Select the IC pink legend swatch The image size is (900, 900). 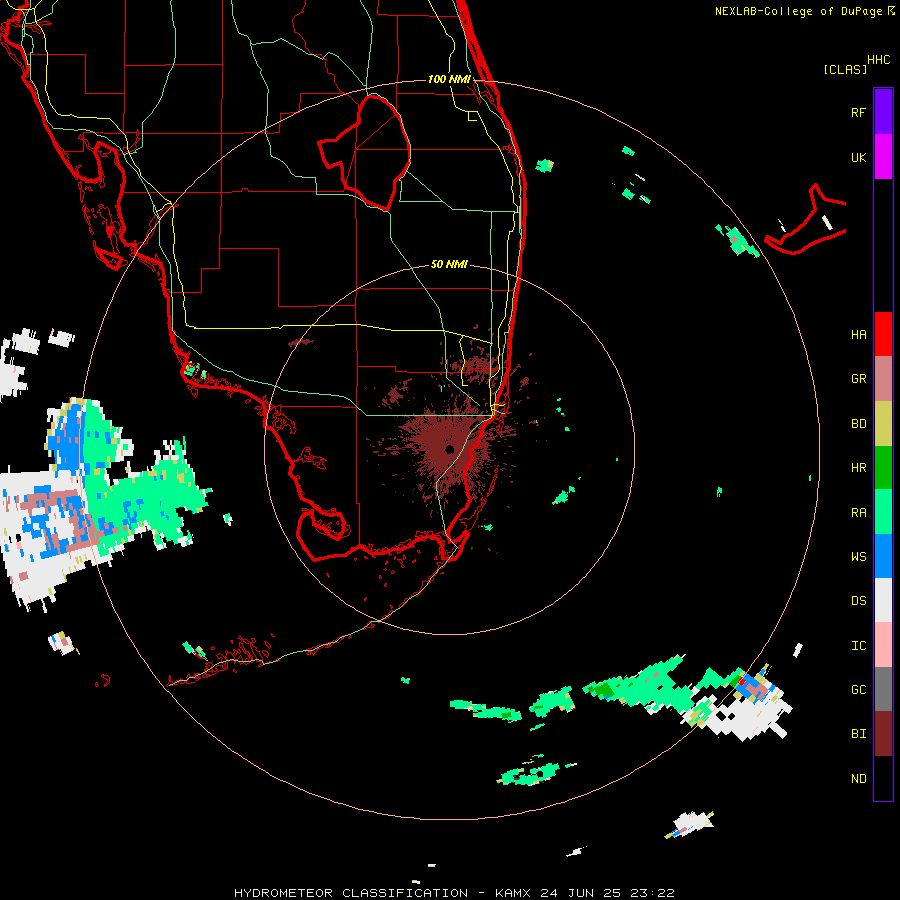pos(883,645)
